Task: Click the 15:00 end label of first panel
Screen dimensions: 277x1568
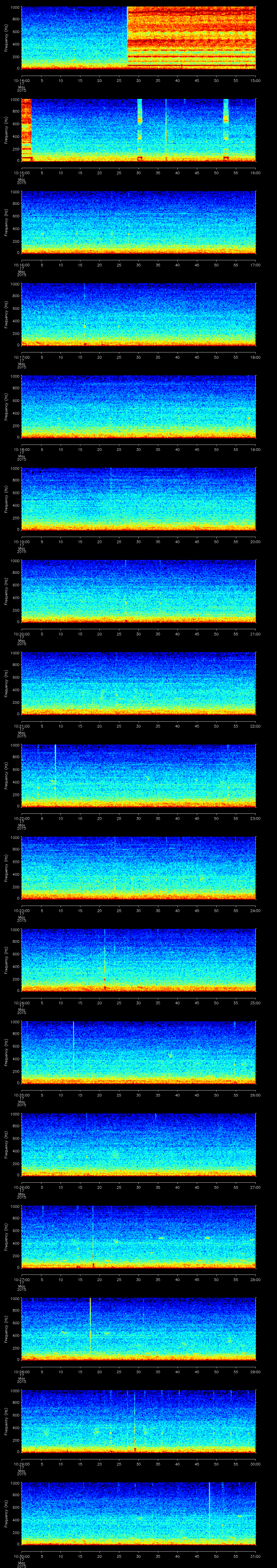Action: click(x=256, y=80)
